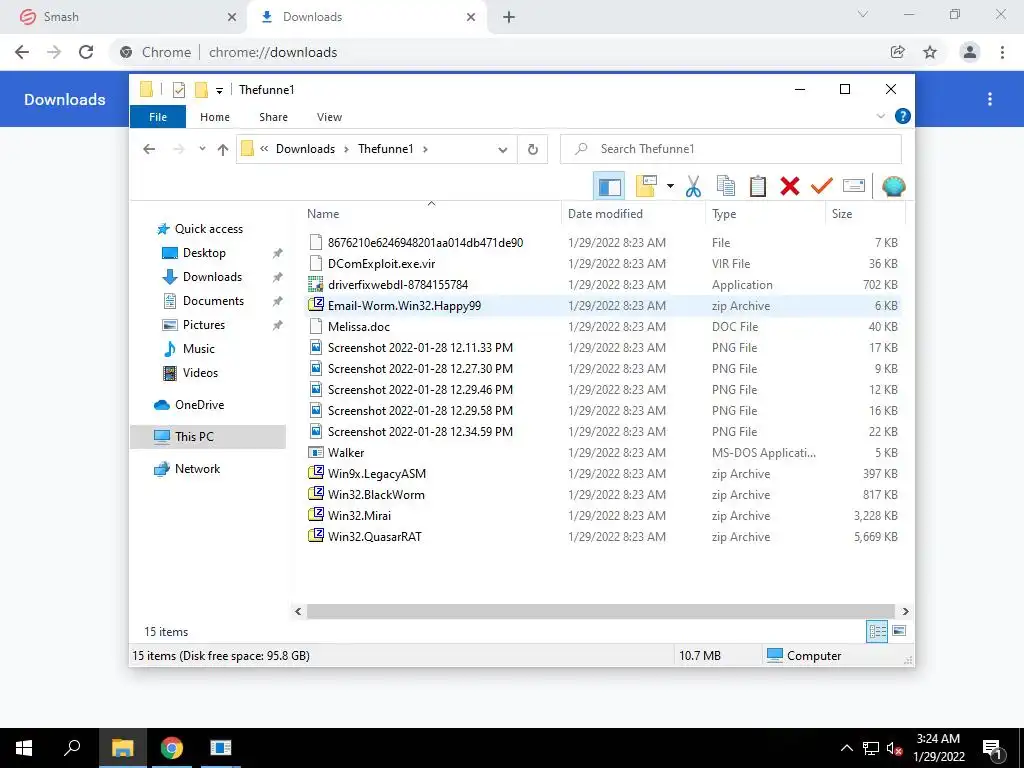Close the Downloads browser tab
1024x768 pixels.
471,17
